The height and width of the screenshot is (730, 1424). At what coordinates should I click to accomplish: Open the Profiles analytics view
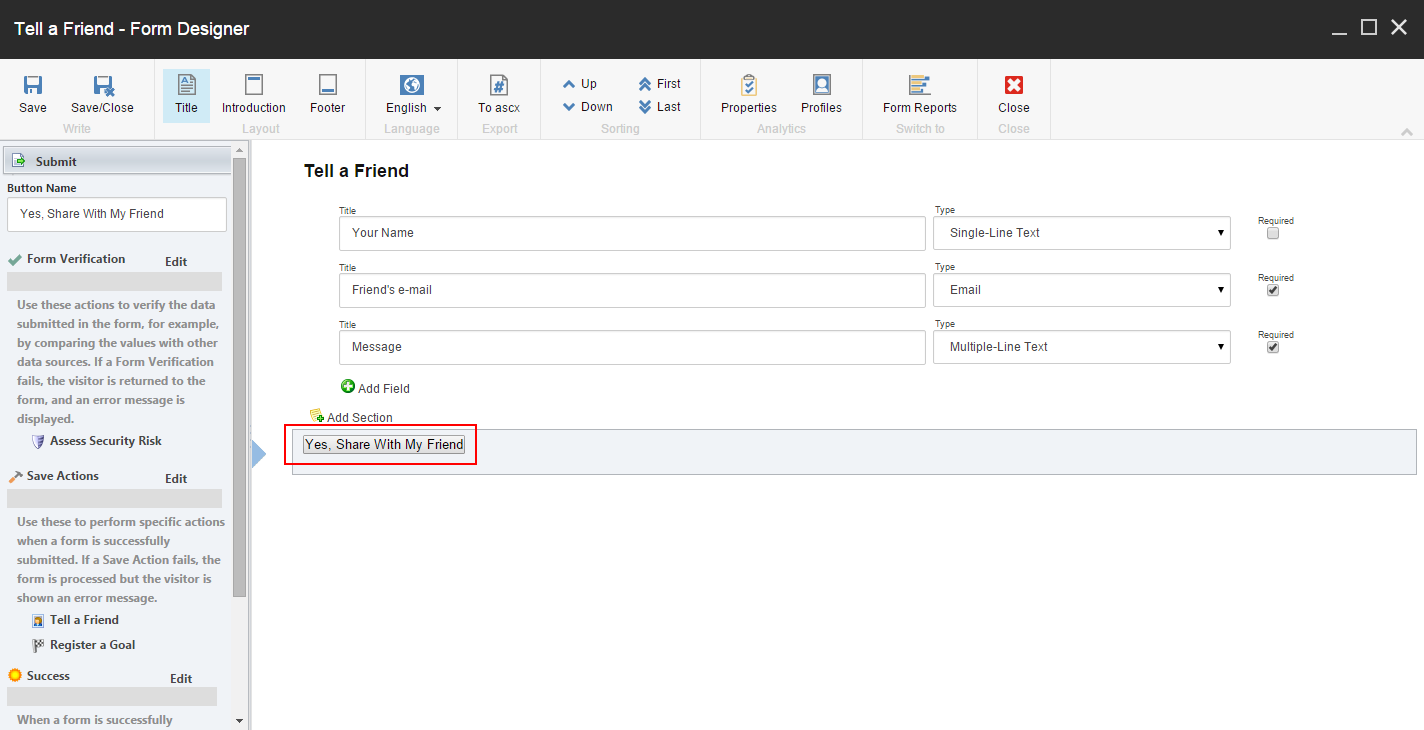click(x=820, y=95)
